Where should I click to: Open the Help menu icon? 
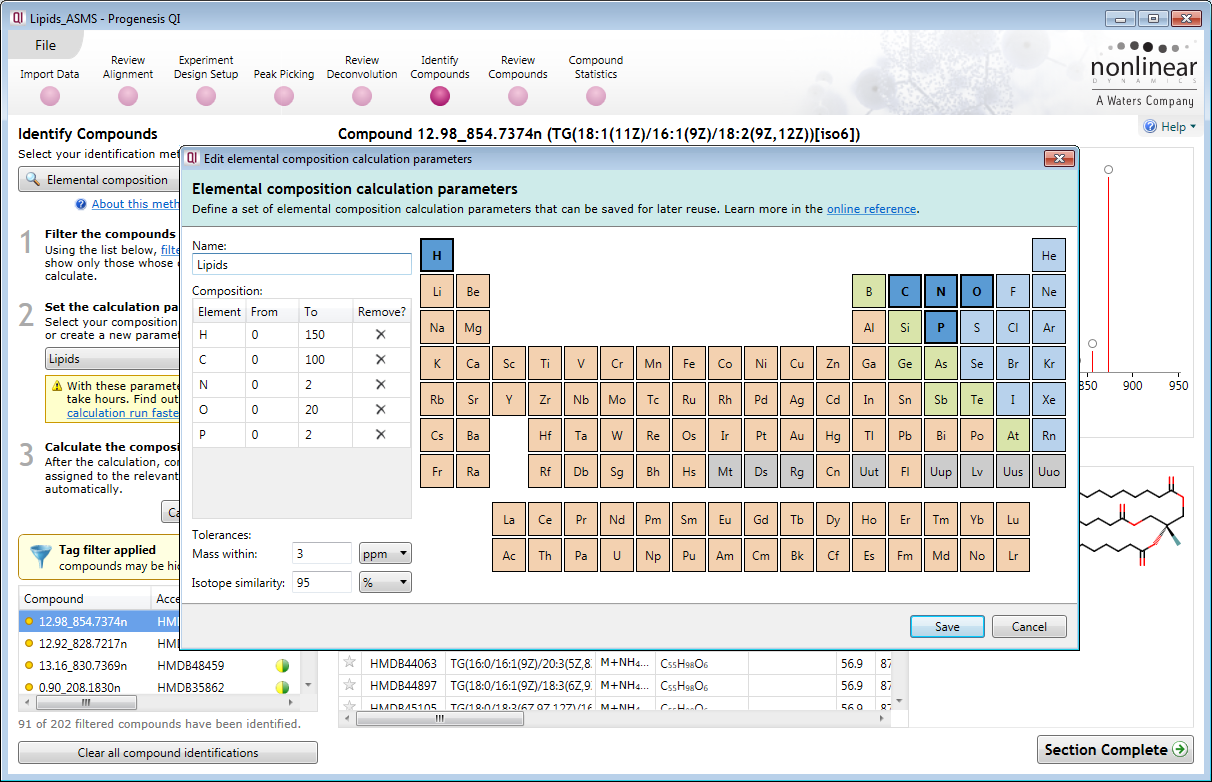click(x=1150, y=127)
